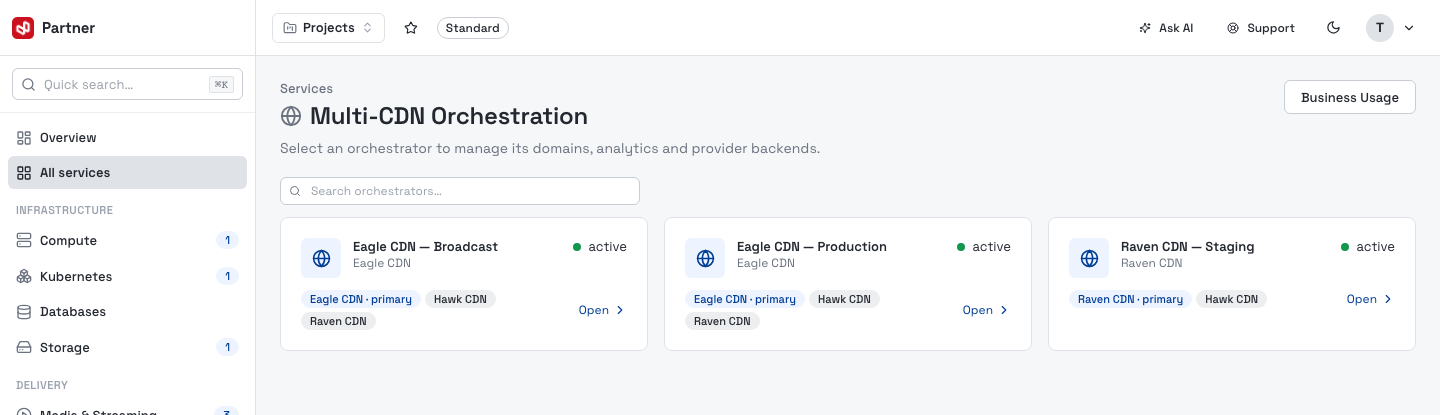Click the Kubernetes cluster icon

tap(24, 276)
